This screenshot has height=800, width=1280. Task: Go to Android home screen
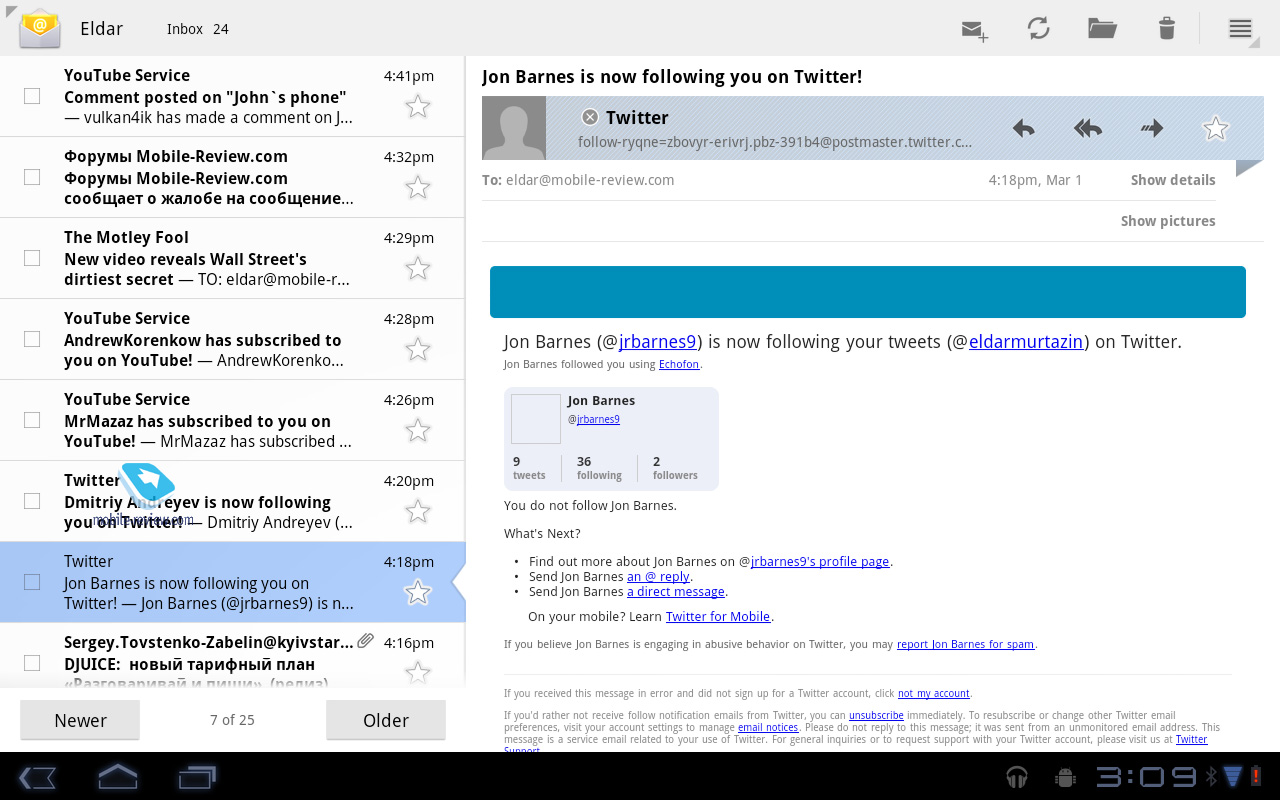click(x=117, y=777)
